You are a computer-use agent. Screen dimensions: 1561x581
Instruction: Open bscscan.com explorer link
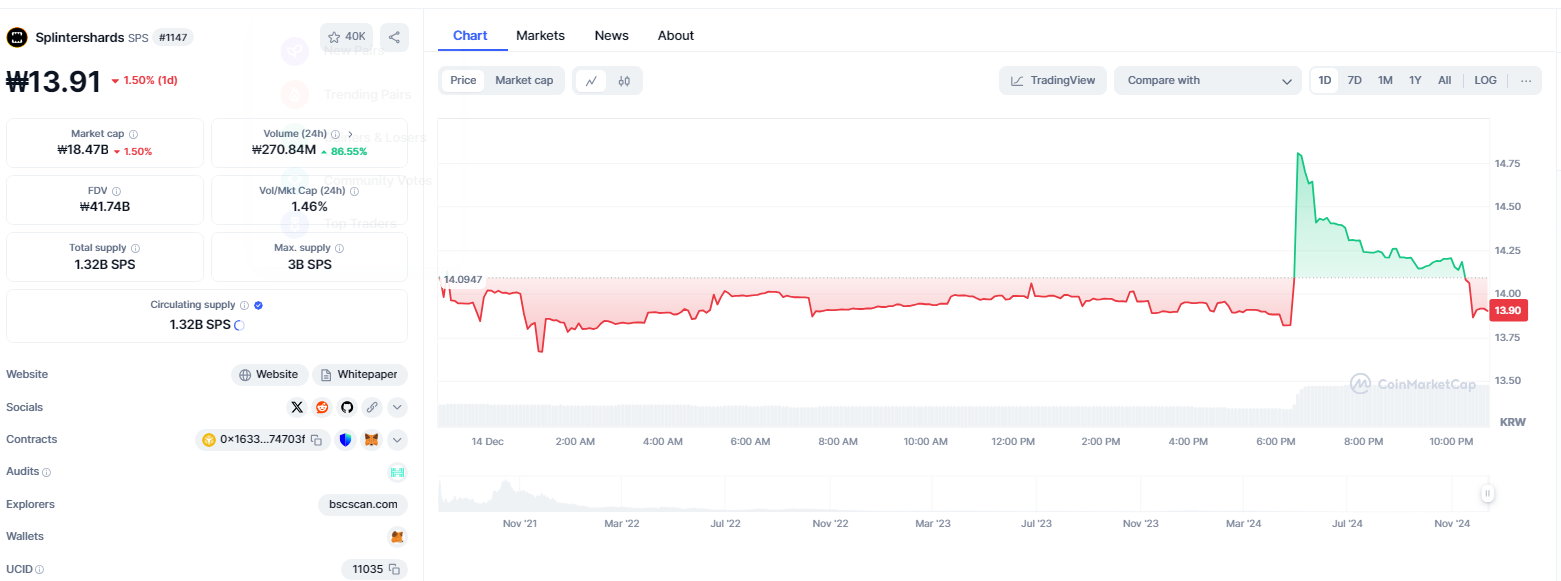pos(364,505)
